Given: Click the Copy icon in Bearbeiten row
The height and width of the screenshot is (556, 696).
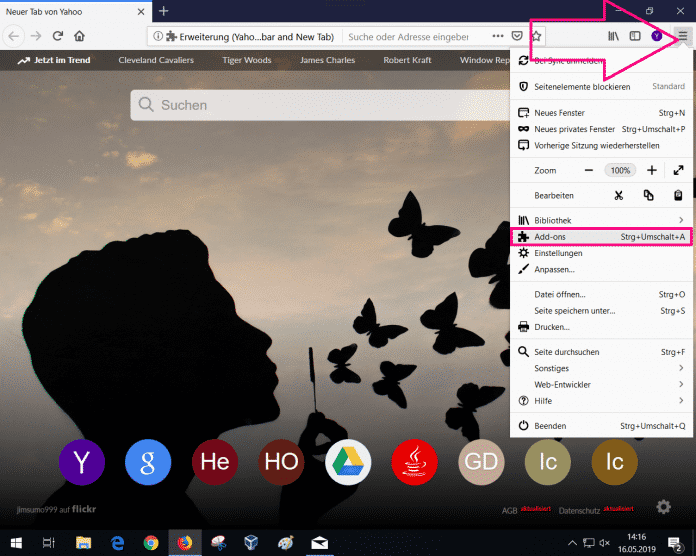Looking at the screenshot, I should coord(649,195).
